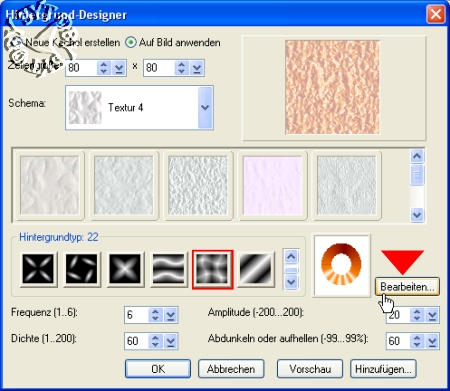Viewport: 450px width, 391px height.
Task: Click the Abbrechen button
Action: coord(231,369)
